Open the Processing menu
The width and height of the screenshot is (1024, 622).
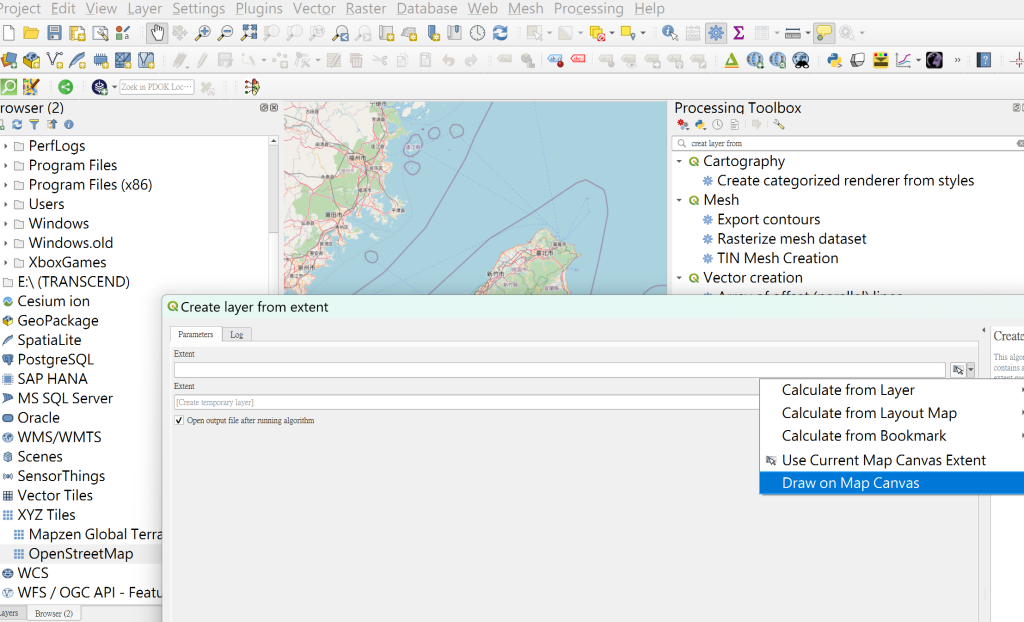pyautogui.click(x=588, y=8)
